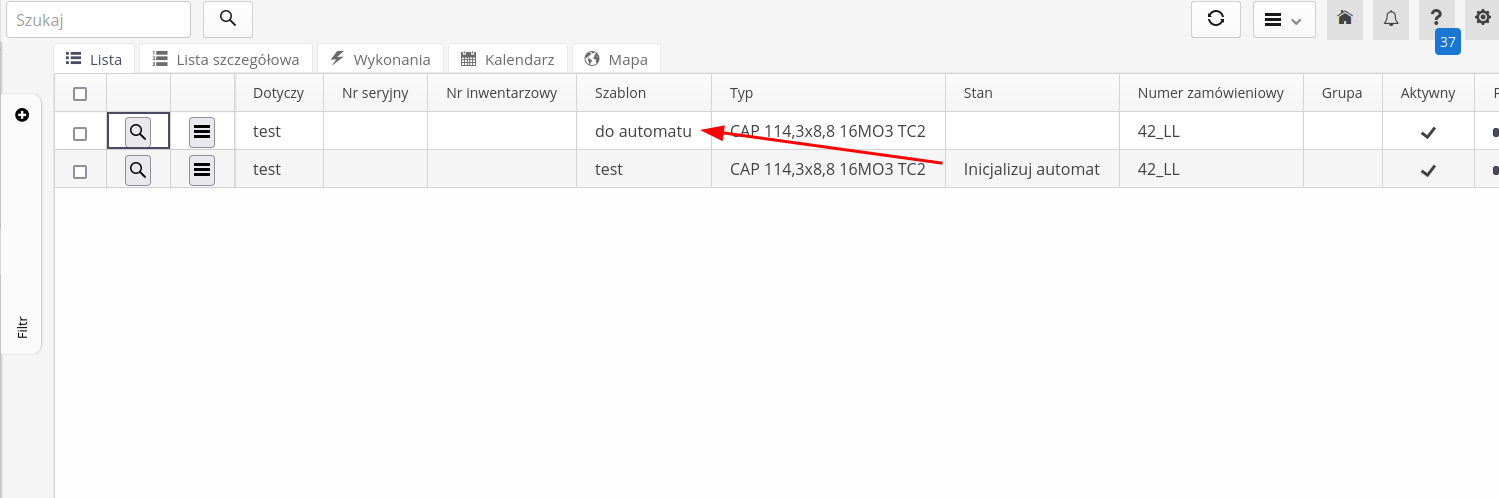The height and width of the screenshot is (498, 1499).
Task: Open notifications bell icon
Action: coord(1390,19)
